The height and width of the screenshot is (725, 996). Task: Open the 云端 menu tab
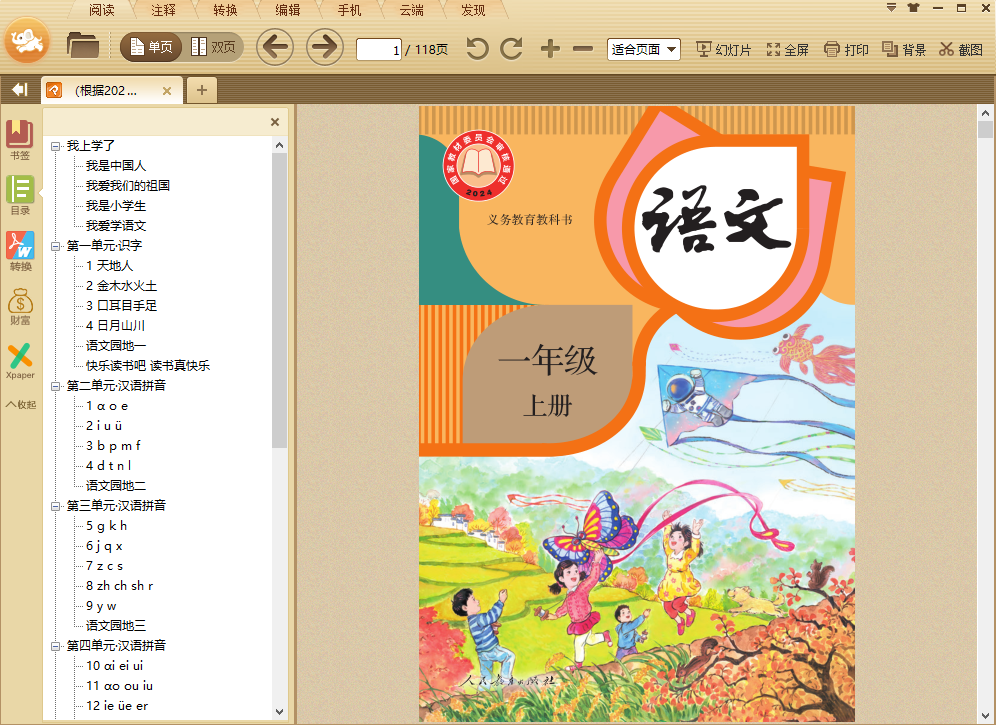(411, 10)
